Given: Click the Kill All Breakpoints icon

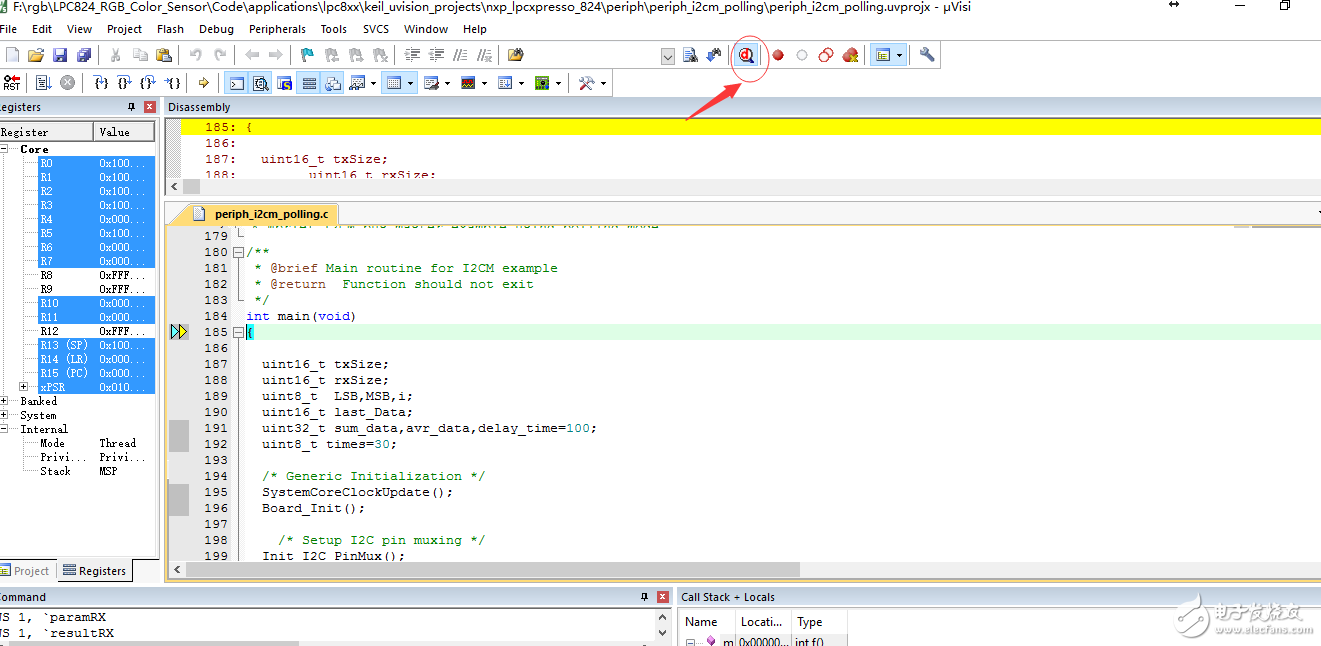Looking at the screenshot, I should [x=850, y=56].
